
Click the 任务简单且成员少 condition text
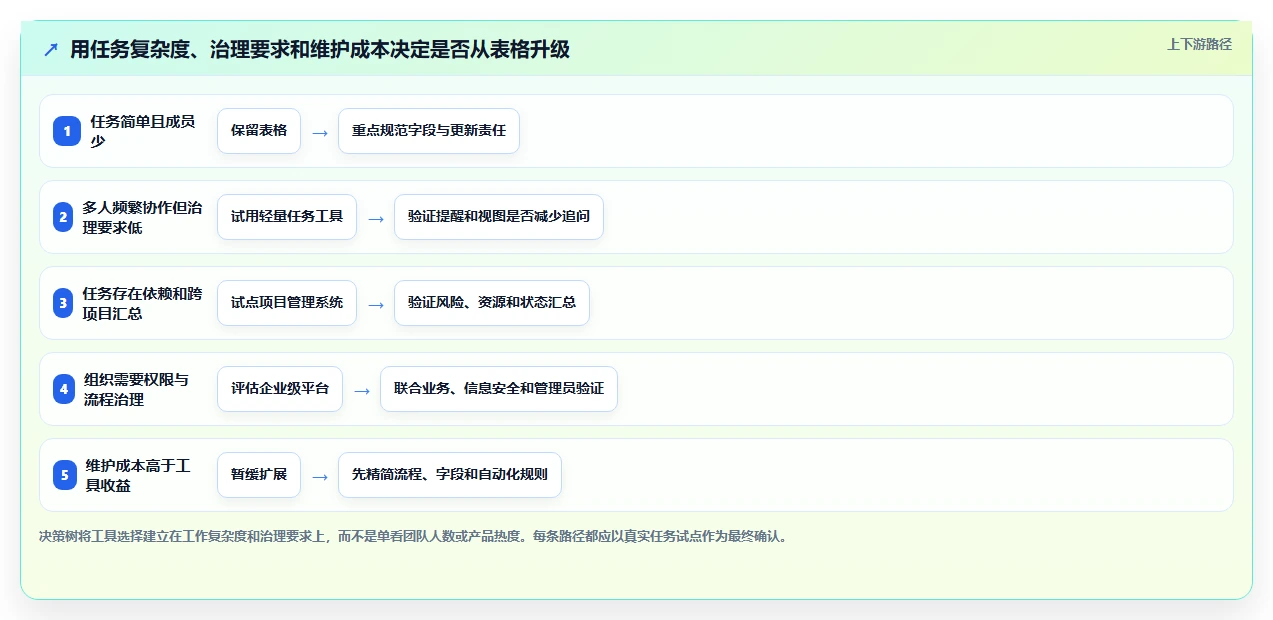click(x=143, y=131)
